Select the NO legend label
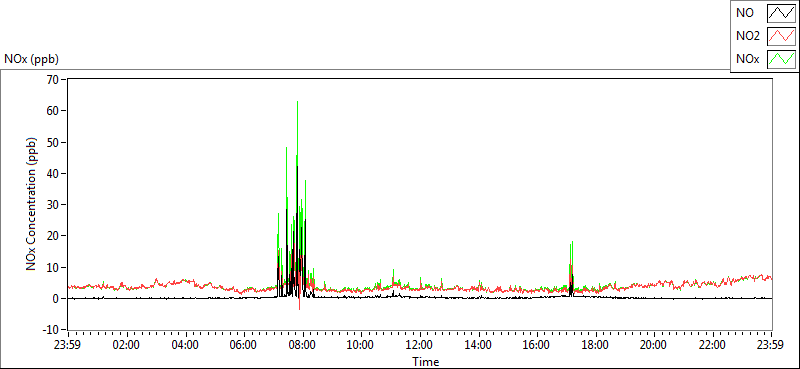Screen dimensions: 800x369 (745, 13)
